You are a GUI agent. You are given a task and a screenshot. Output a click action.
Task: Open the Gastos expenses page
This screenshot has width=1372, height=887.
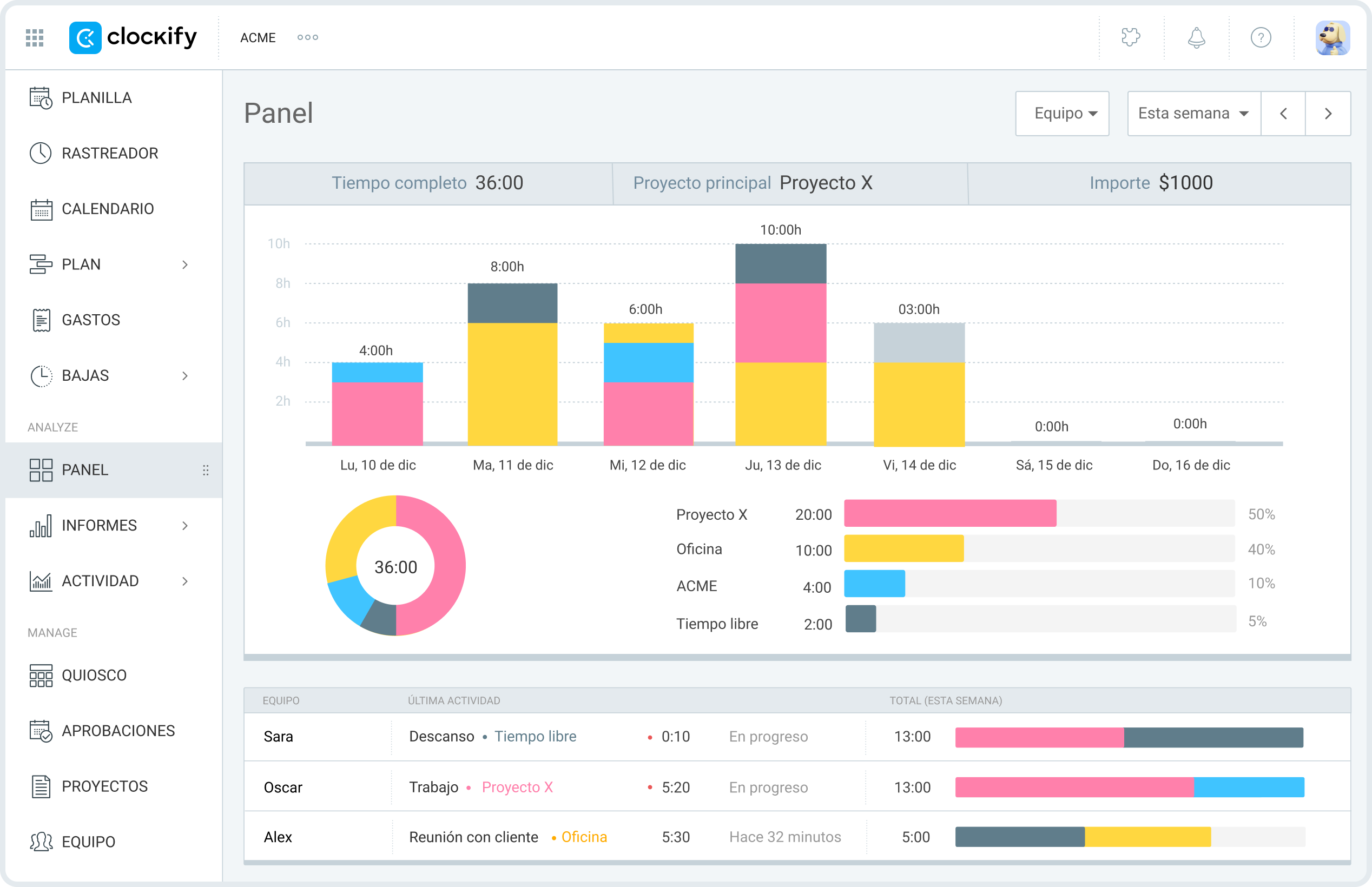[x=90, y=320]
